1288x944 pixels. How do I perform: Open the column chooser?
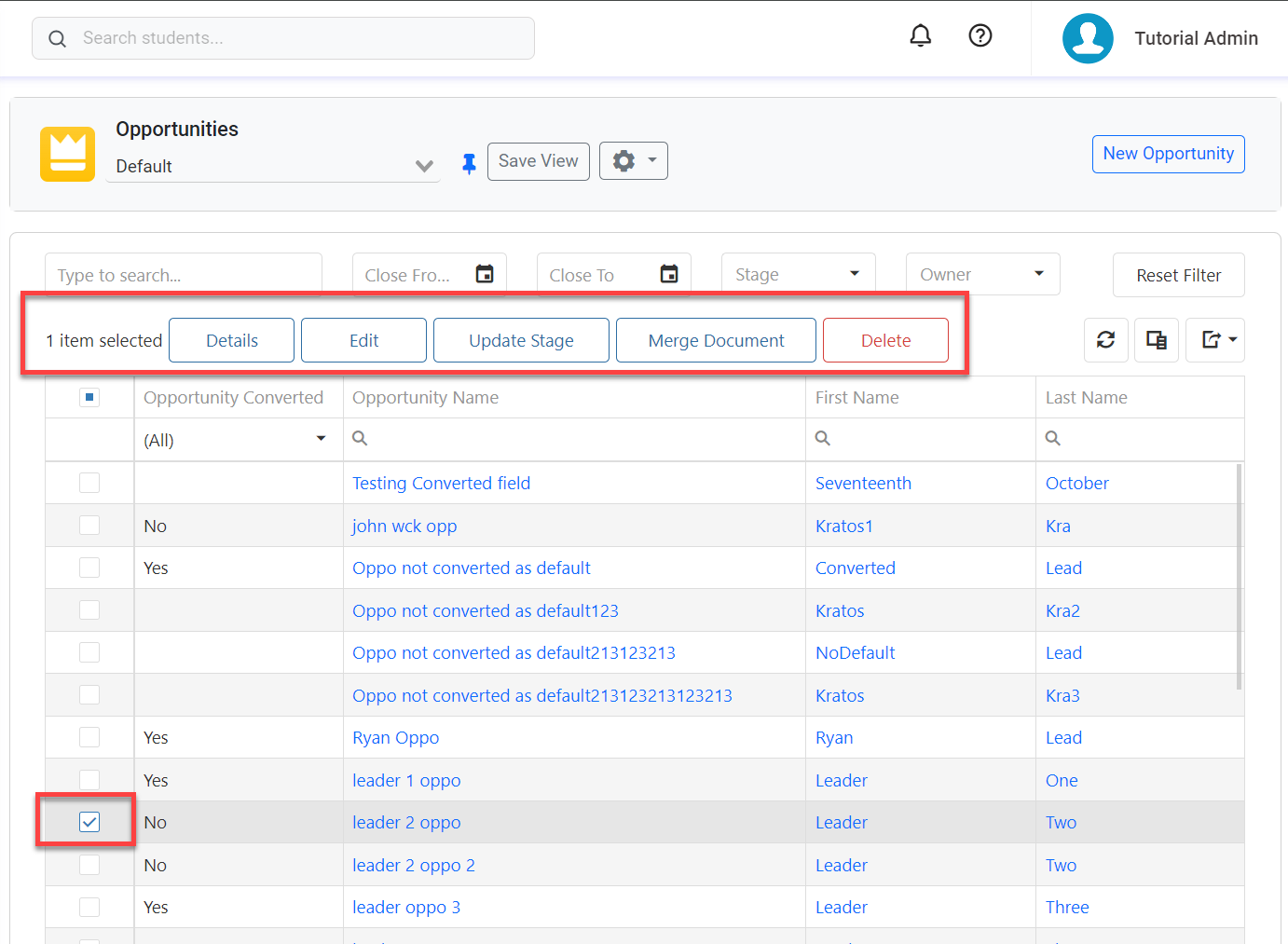(1157, 340)
